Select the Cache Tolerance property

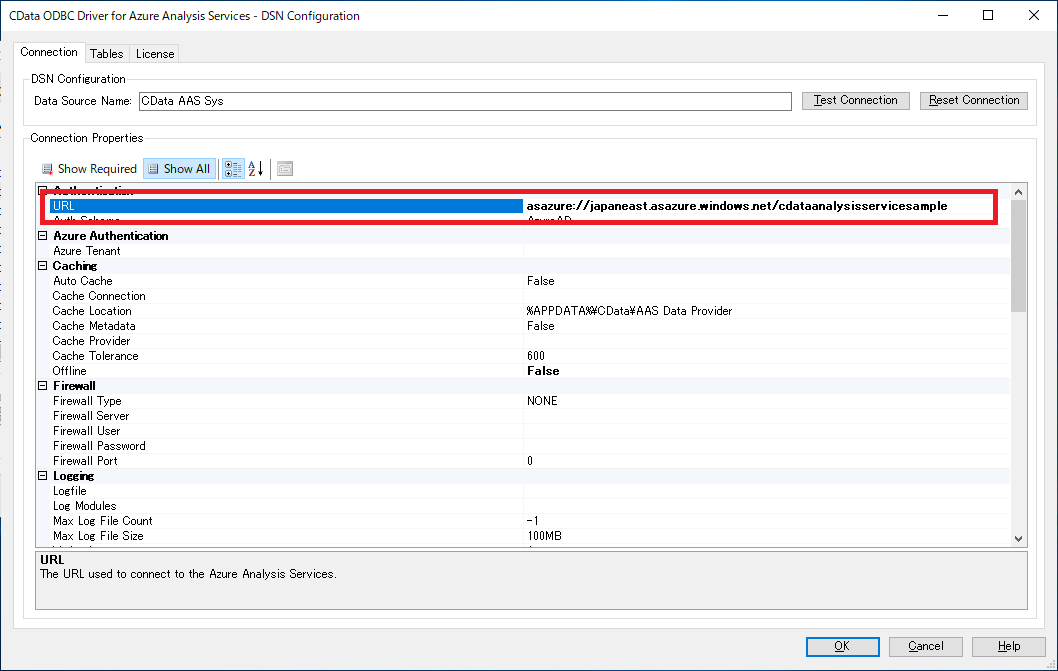(x=95, y=356)
